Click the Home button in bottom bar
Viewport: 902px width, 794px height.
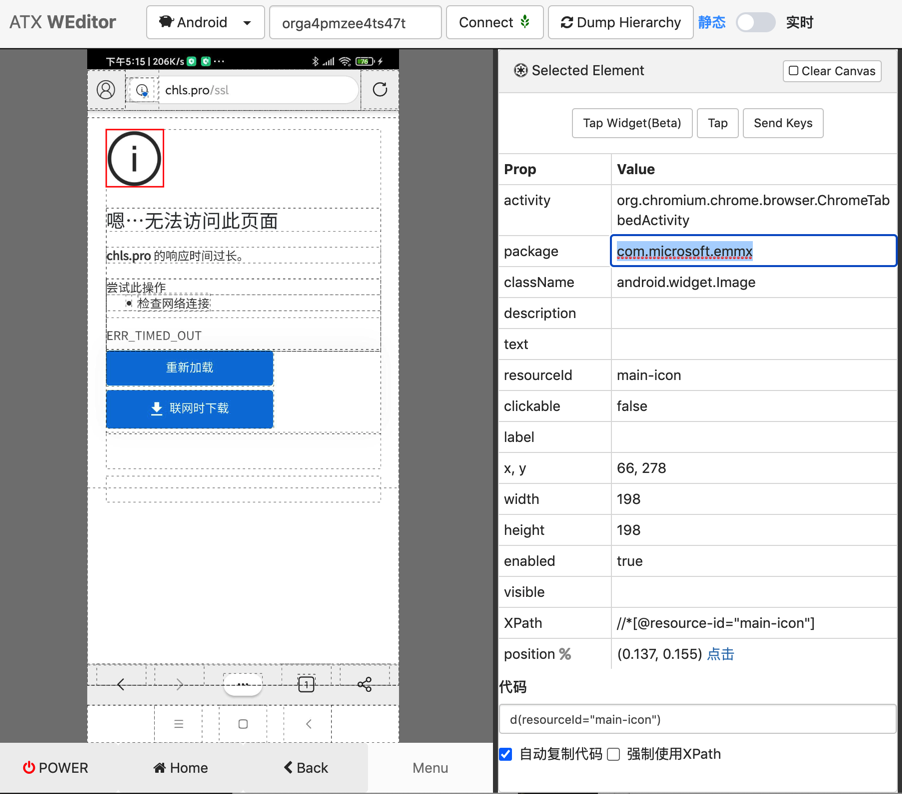coord(181,768)
